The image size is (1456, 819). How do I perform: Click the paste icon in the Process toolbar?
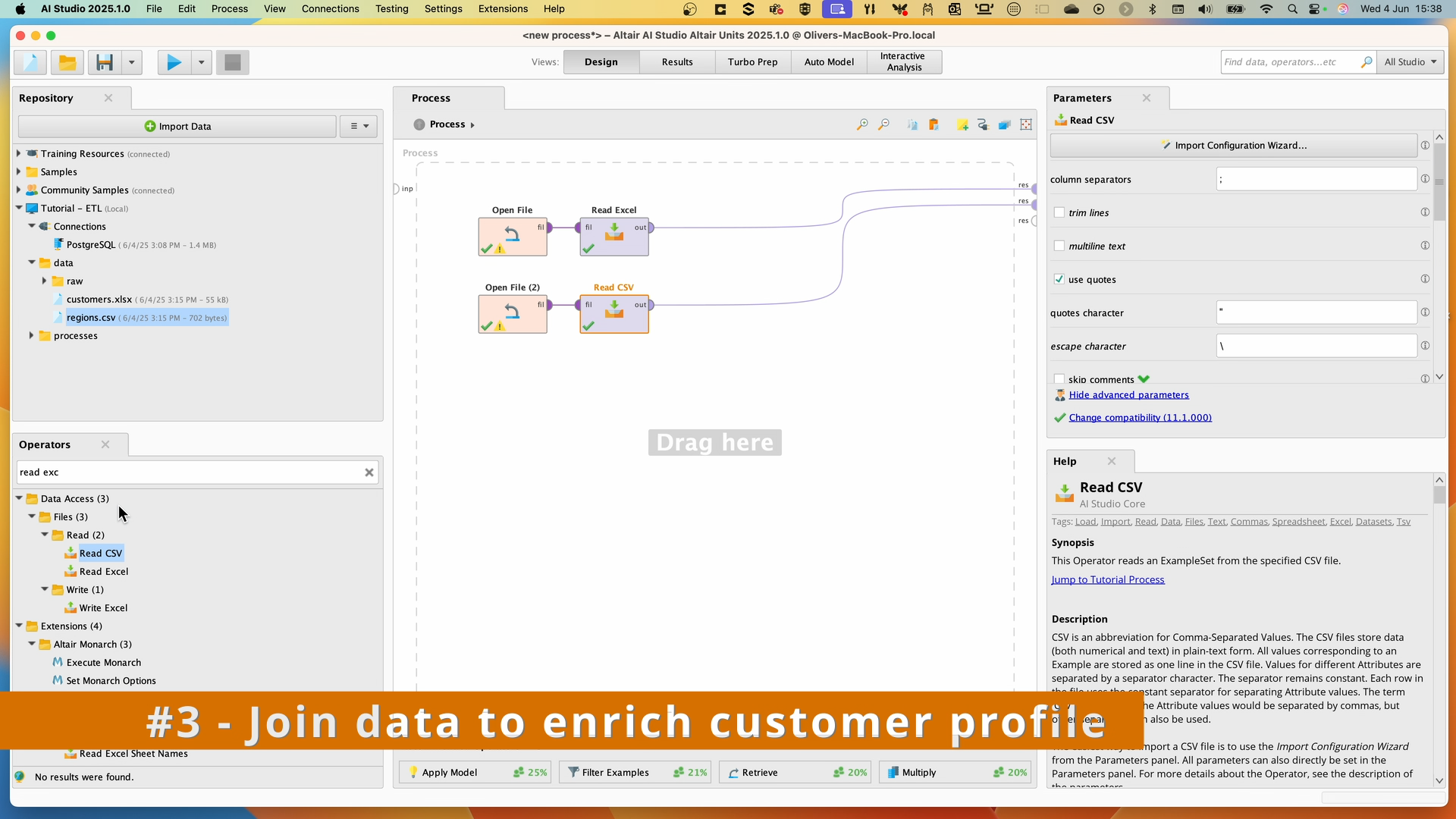click(934, 124)
